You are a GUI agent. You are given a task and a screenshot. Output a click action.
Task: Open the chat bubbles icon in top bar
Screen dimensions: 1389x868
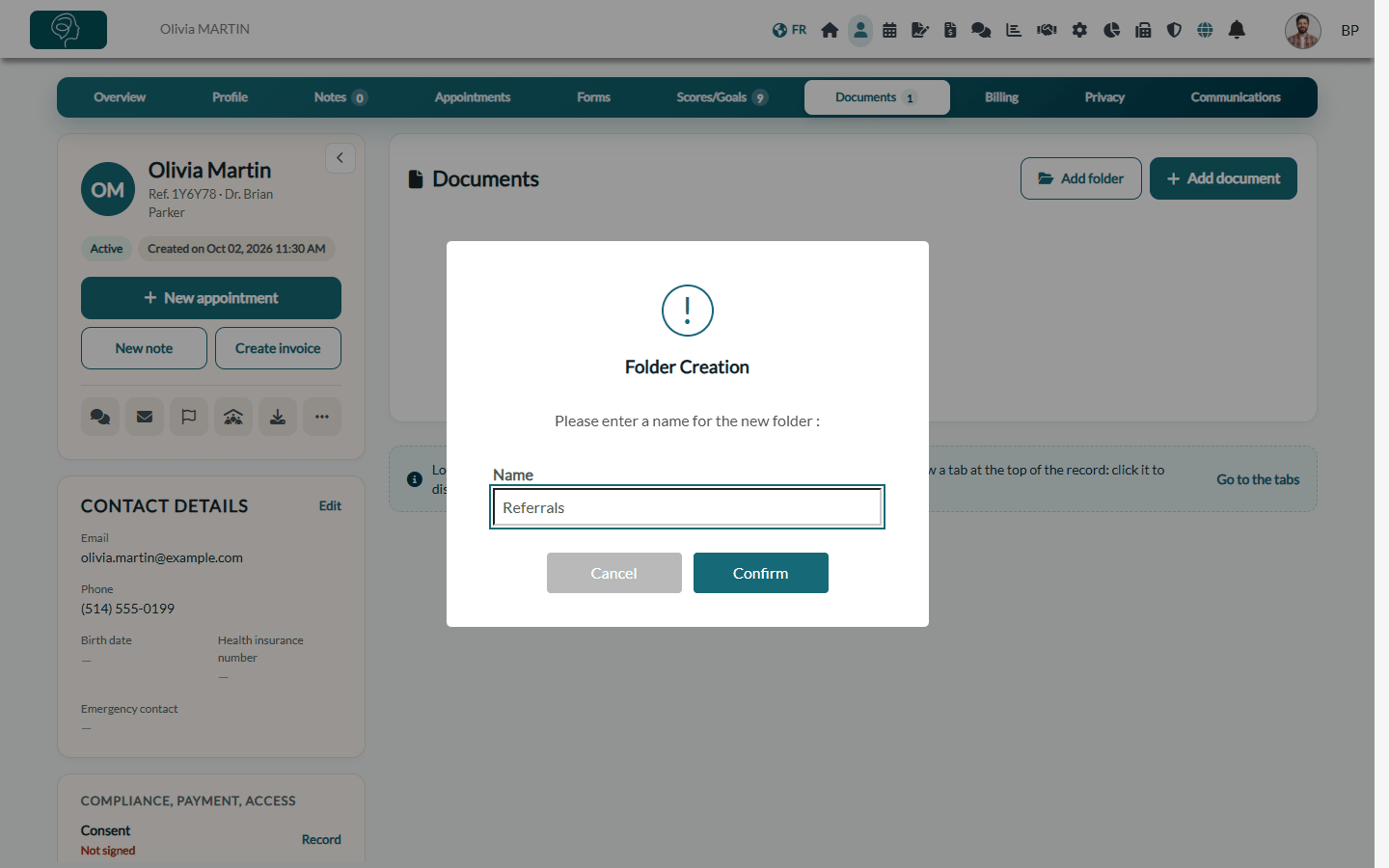[x=981, y=30]
